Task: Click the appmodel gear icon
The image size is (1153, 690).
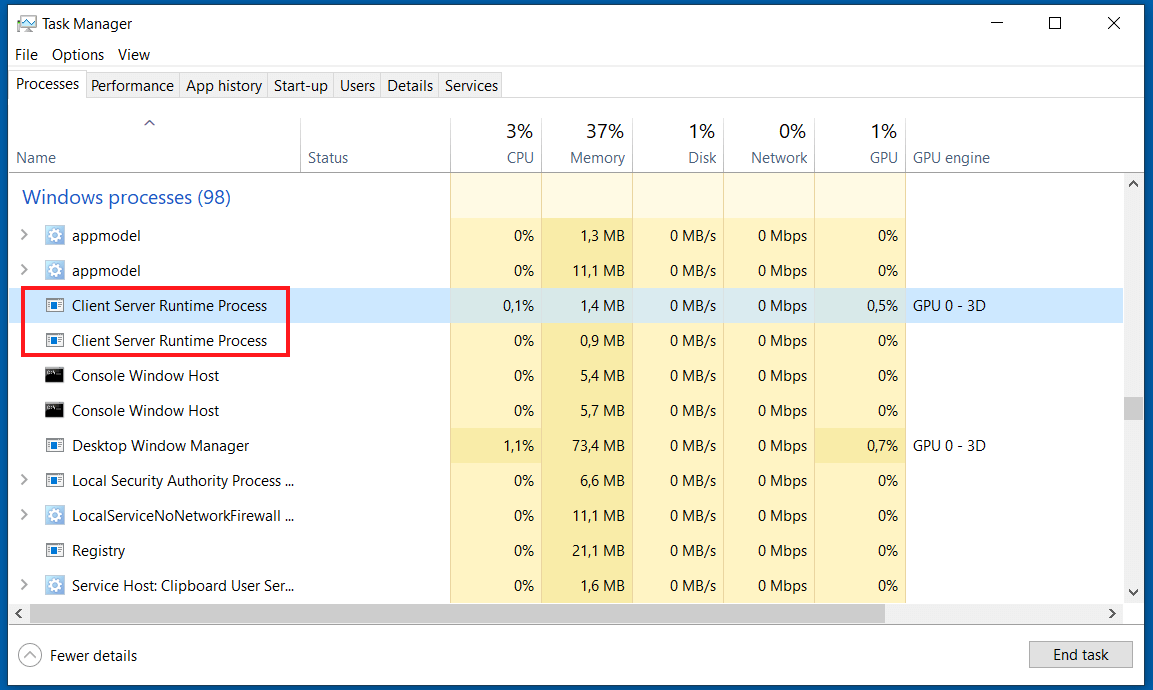Action: click(55, 235)
